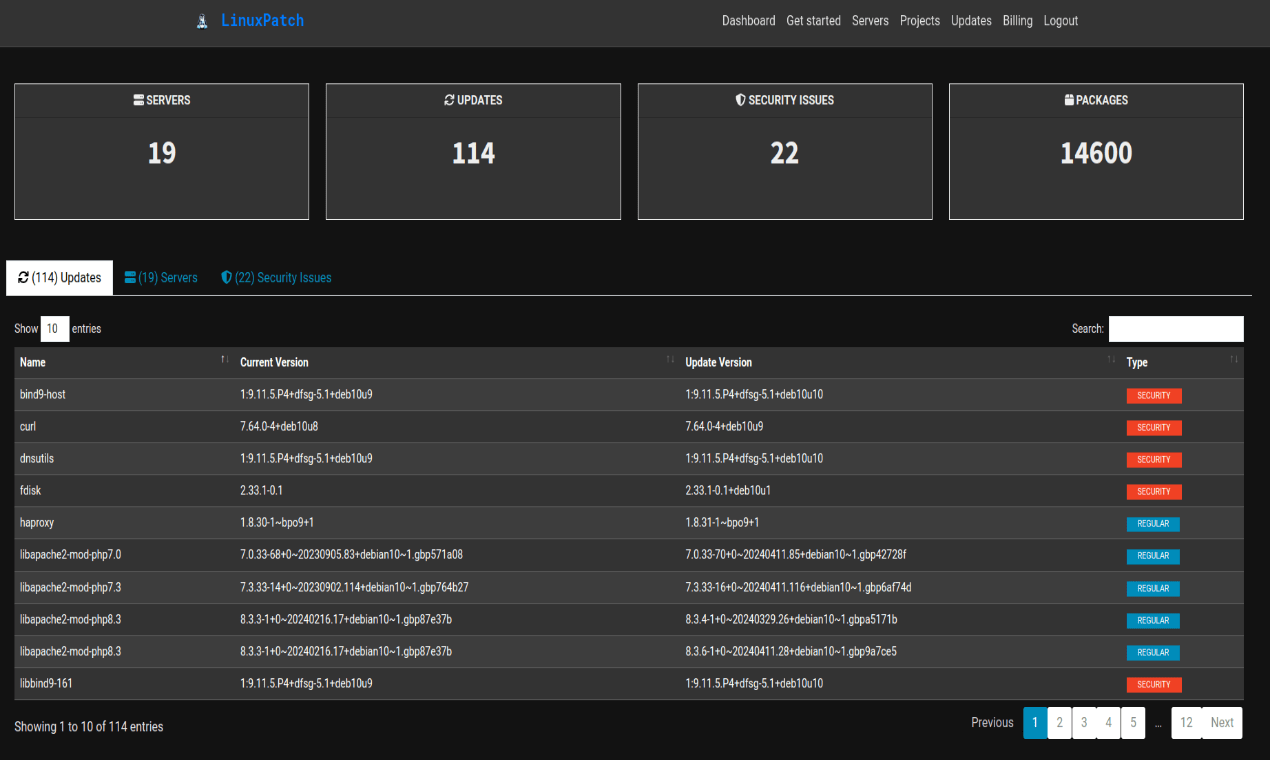Click the curl package name

(28, 426)
